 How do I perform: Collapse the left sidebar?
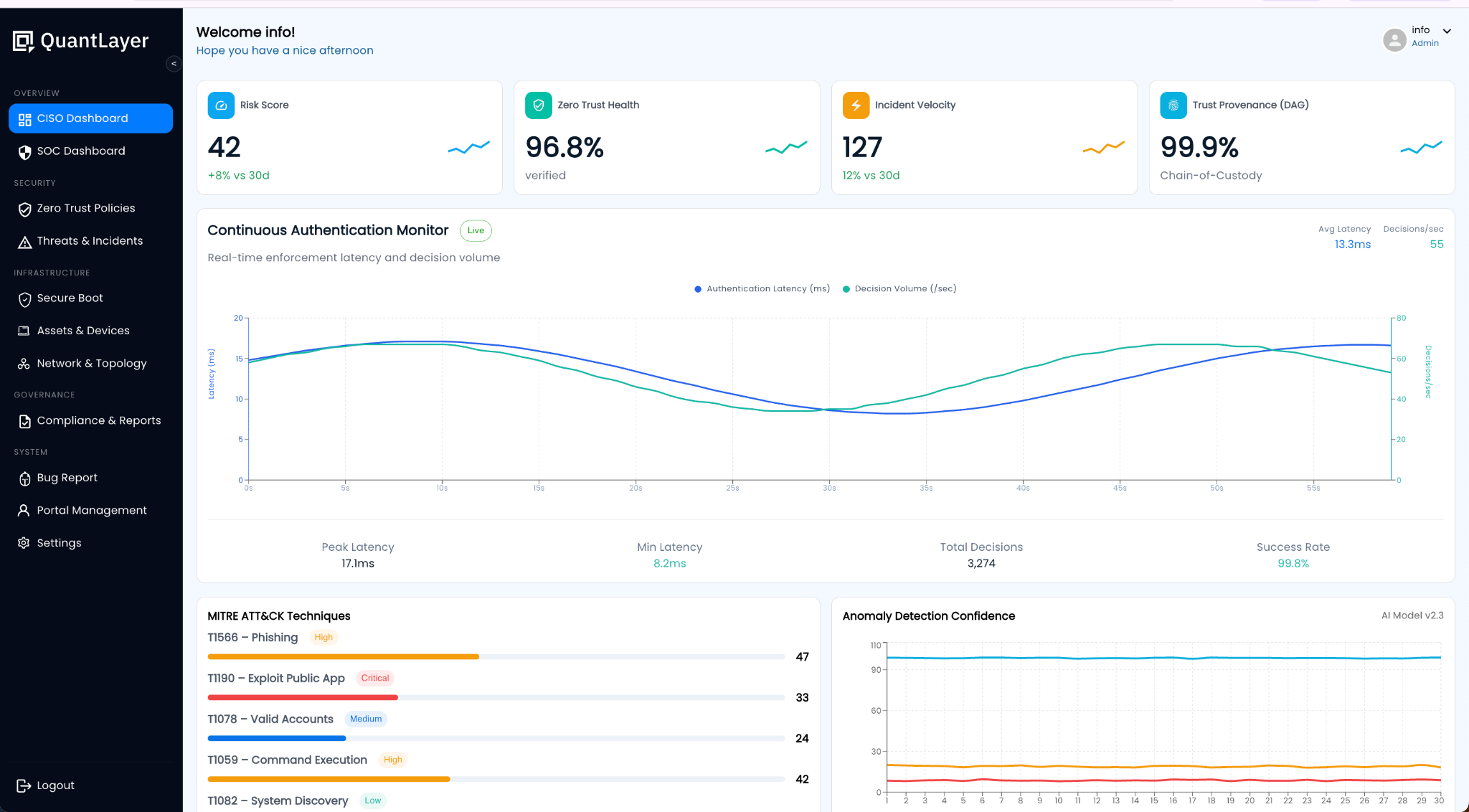pos(174,64)
